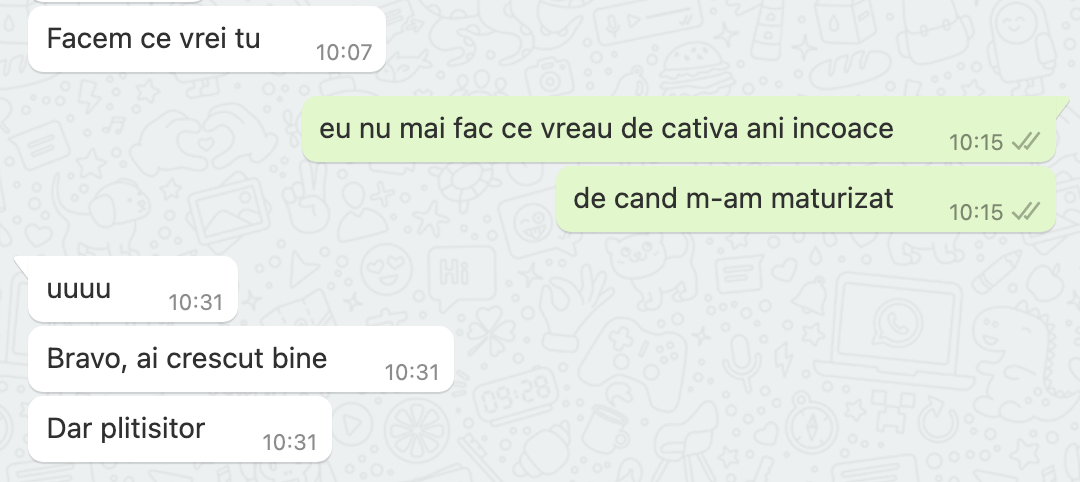This screenshot has width=1080, height=482.
Task: Select the 'Dar plitisitor' message
Action: coord(180,429)
